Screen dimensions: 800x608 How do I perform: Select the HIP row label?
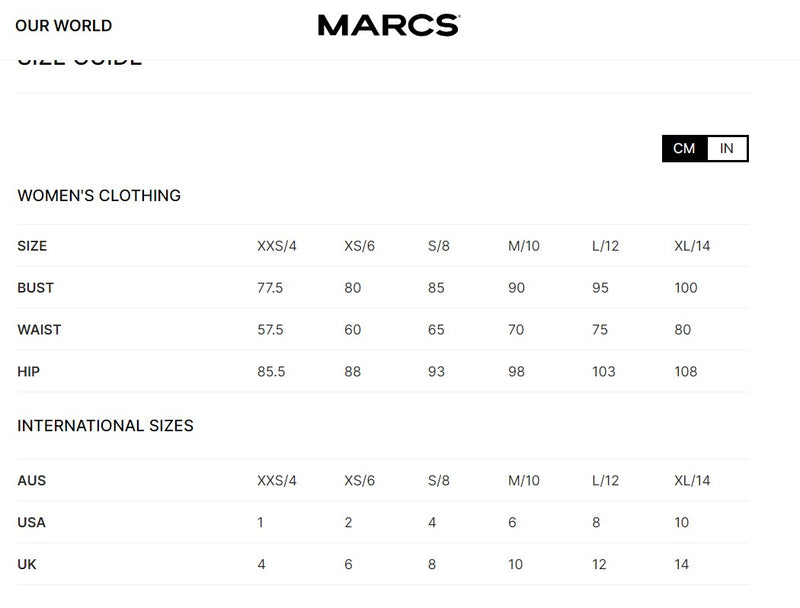pos(29,372)
